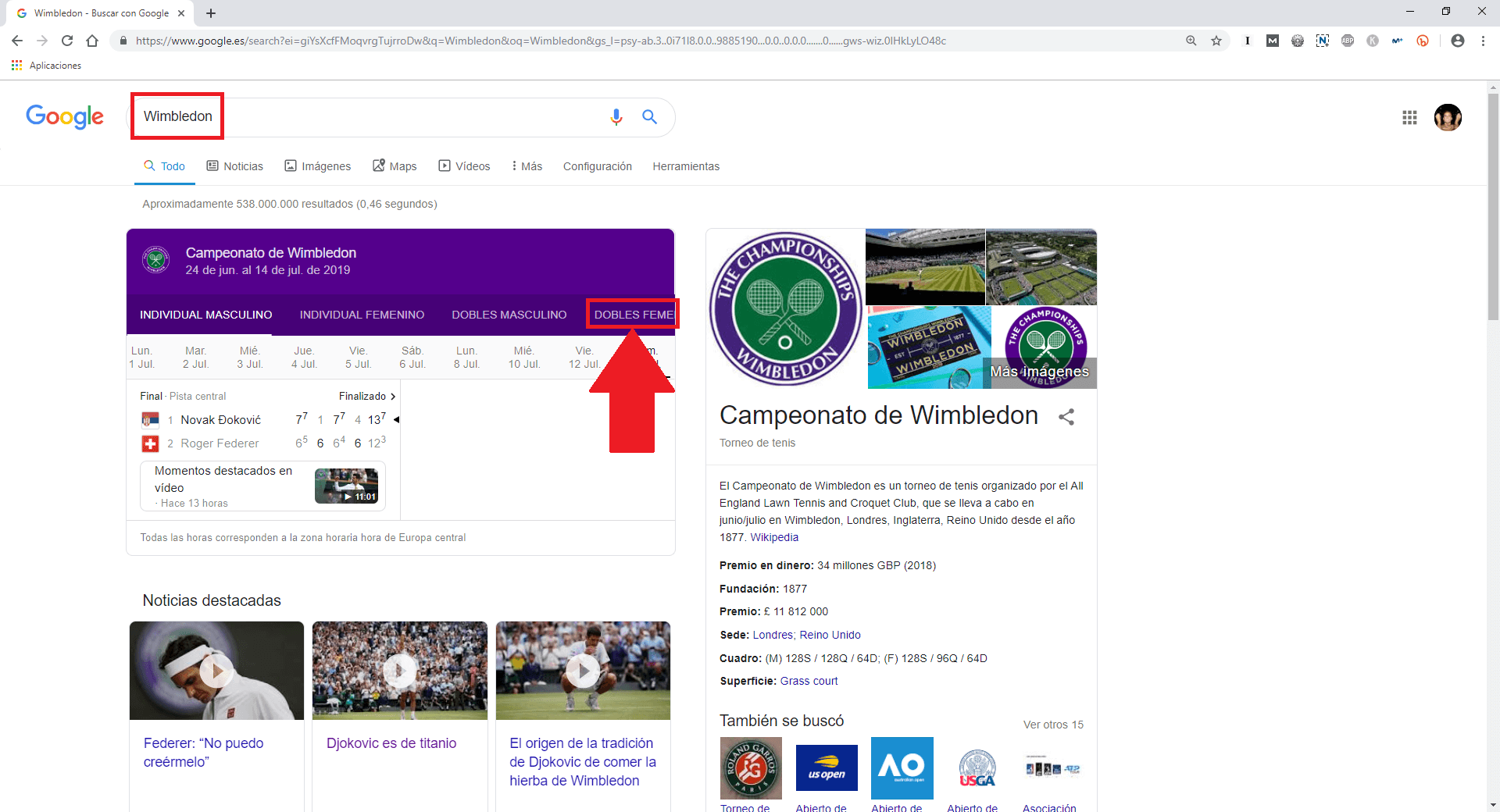Open USGA related search logo

977,768
